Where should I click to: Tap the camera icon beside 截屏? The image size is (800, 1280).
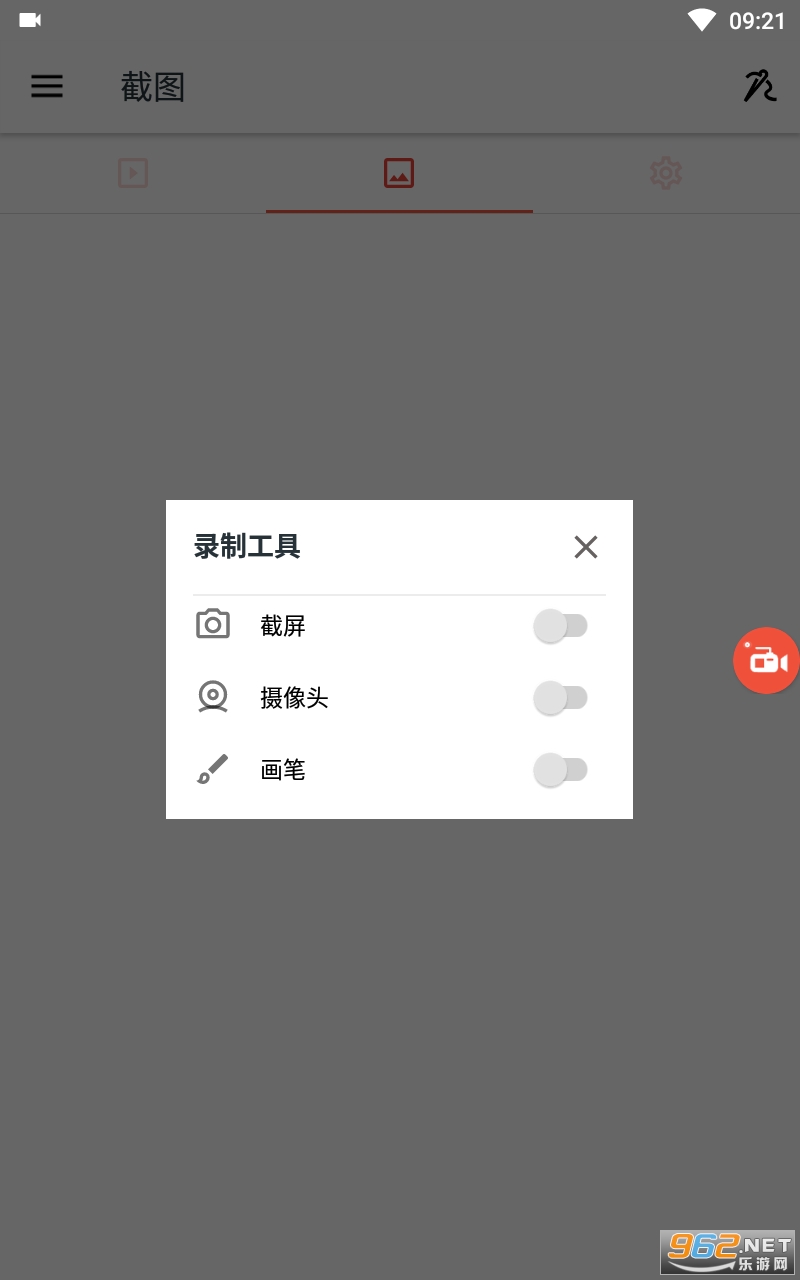213,625
